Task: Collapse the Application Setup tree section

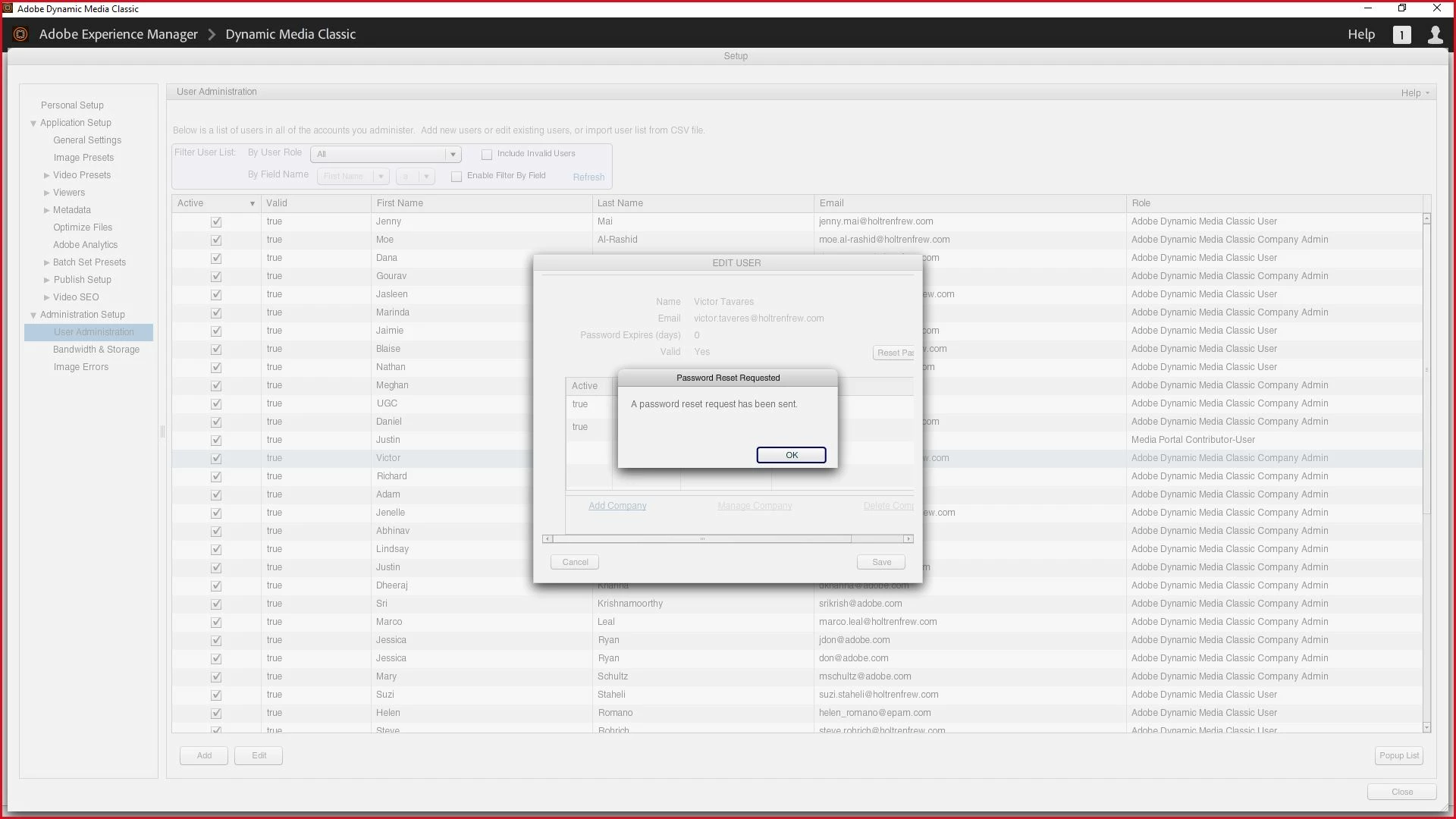Action: pyautogui.click(x=33, y=123)
